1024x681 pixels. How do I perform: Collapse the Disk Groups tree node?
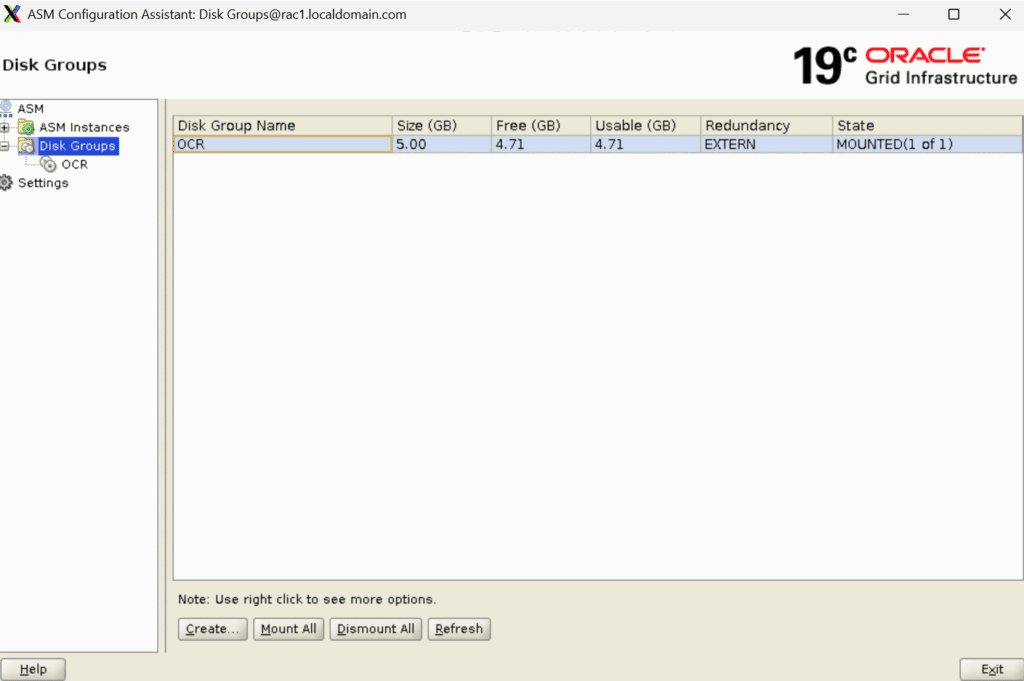tap(5, 146)
